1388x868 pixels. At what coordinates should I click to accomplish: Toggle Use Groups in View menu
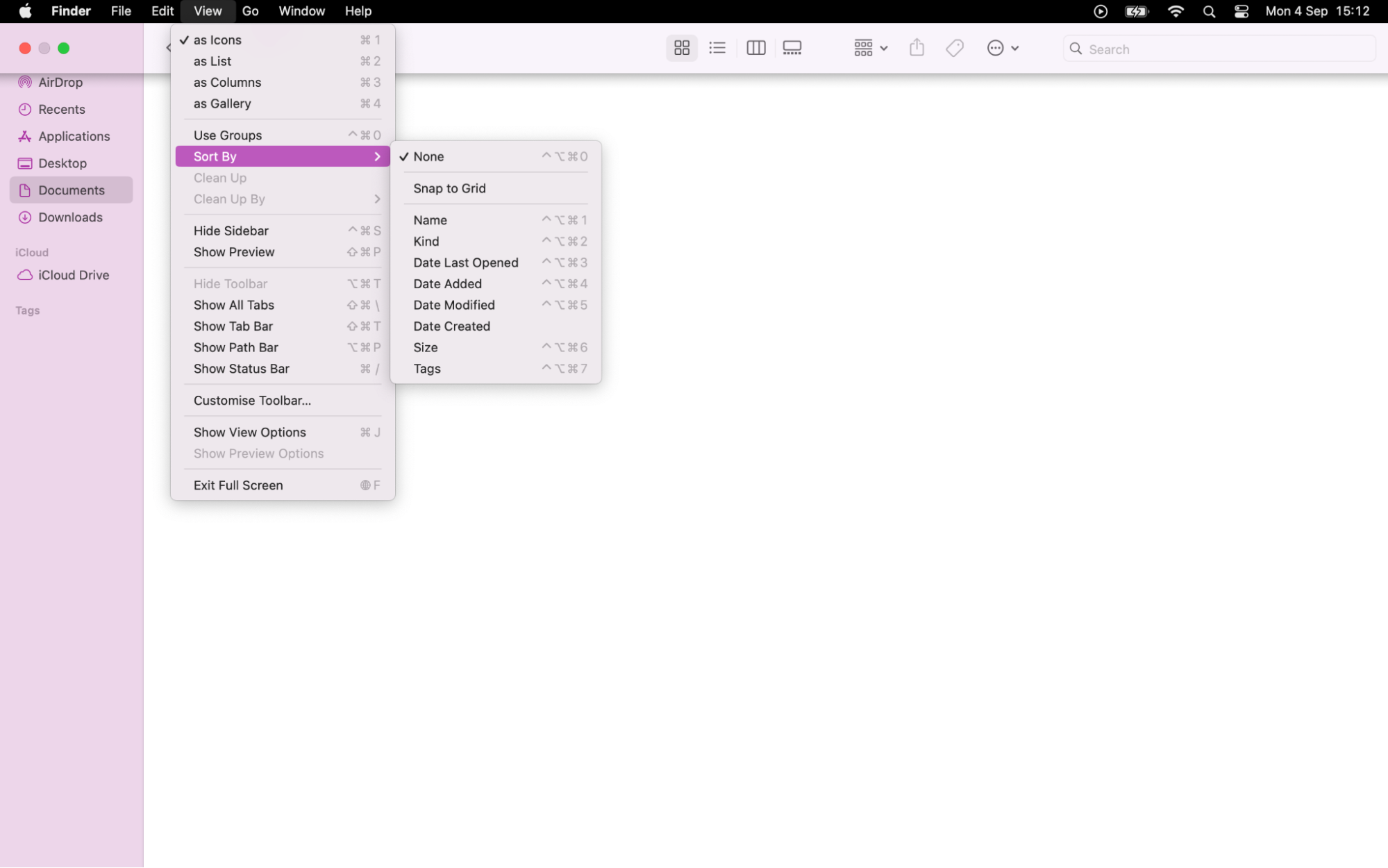[283, 135]
